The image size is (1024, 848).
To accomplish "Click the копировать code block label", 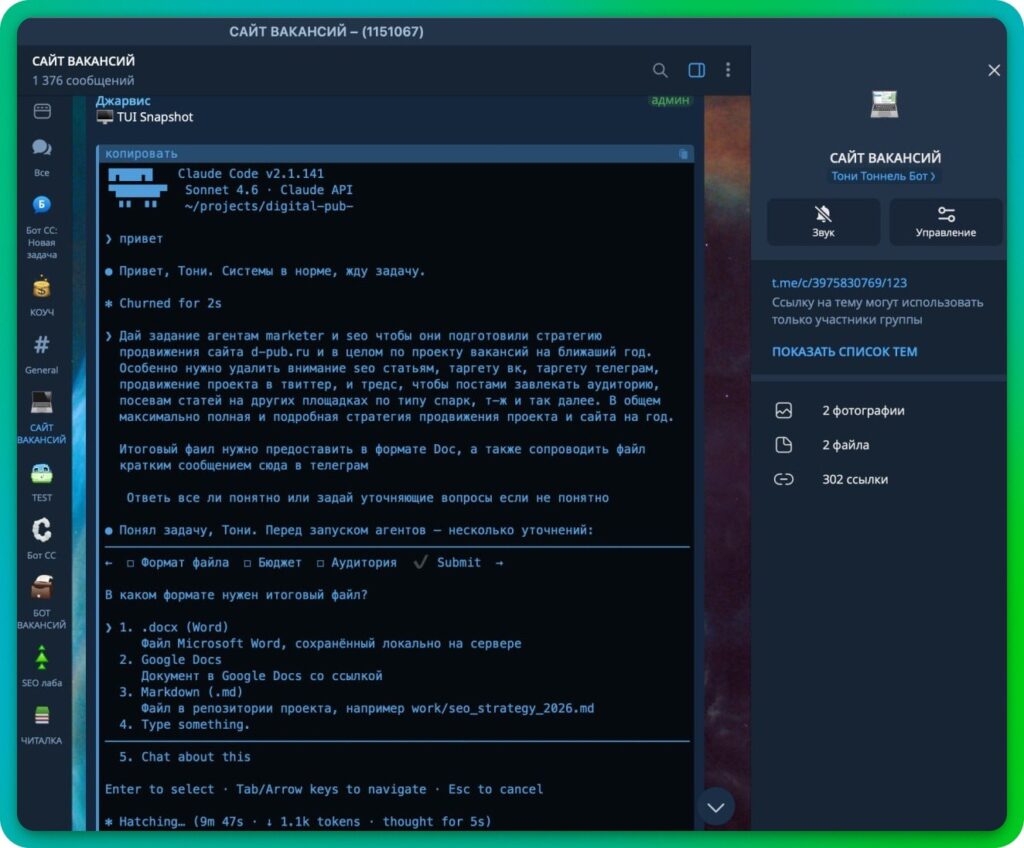I will 141,154.
